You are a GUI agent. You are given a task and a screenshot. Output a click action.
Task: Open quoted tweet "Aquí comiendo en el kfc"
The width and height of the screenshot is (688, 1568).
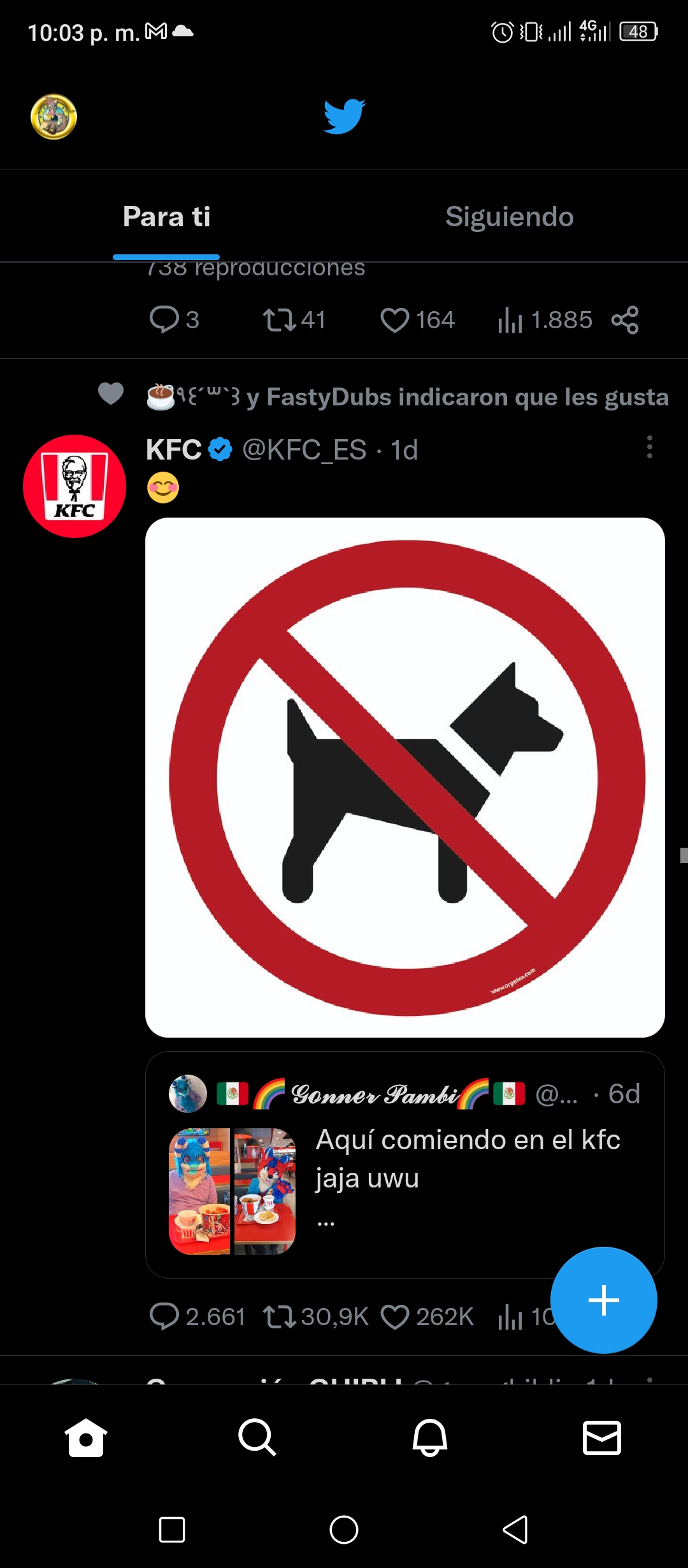405,1165
